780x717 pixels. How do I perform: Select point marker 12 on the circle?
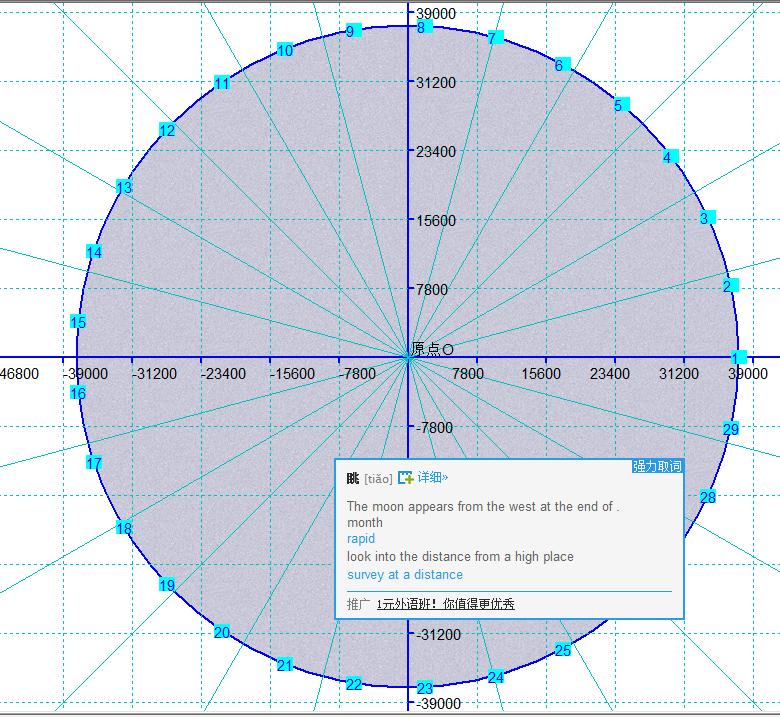[x=167, y=130]
